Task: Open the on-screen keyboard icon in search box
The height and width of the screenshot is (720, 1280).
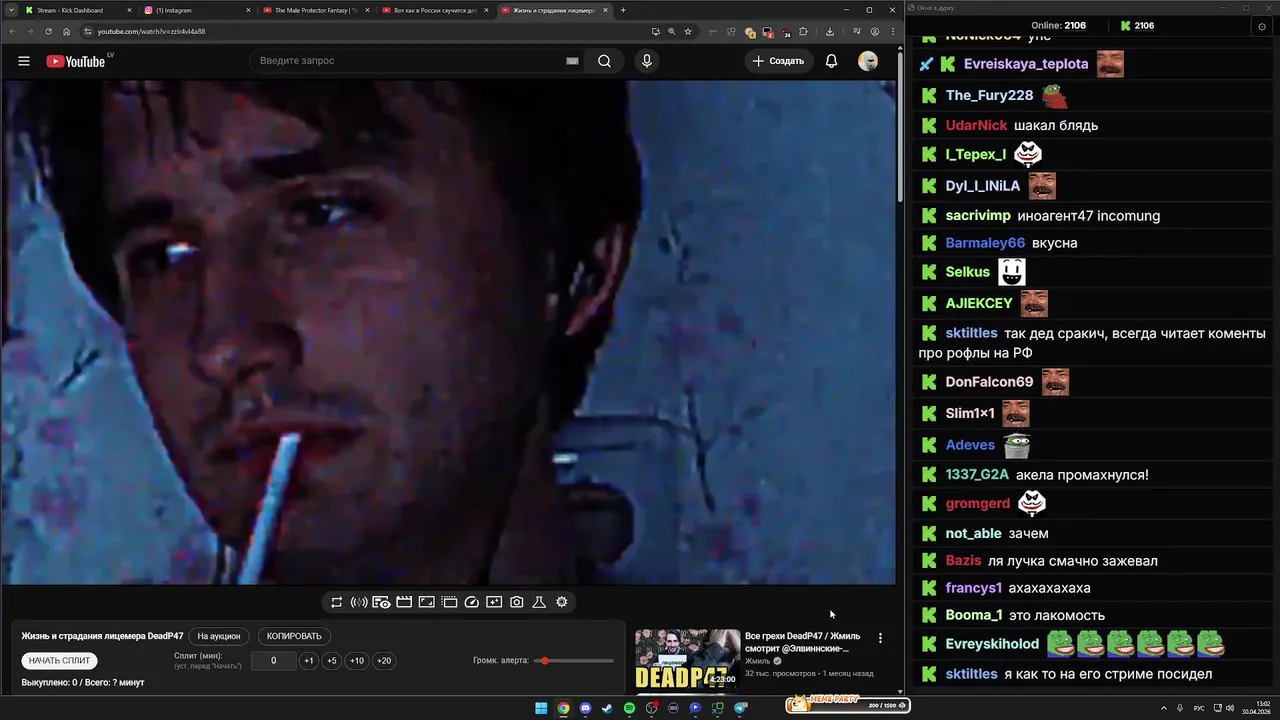Action: tap(572, 61)
